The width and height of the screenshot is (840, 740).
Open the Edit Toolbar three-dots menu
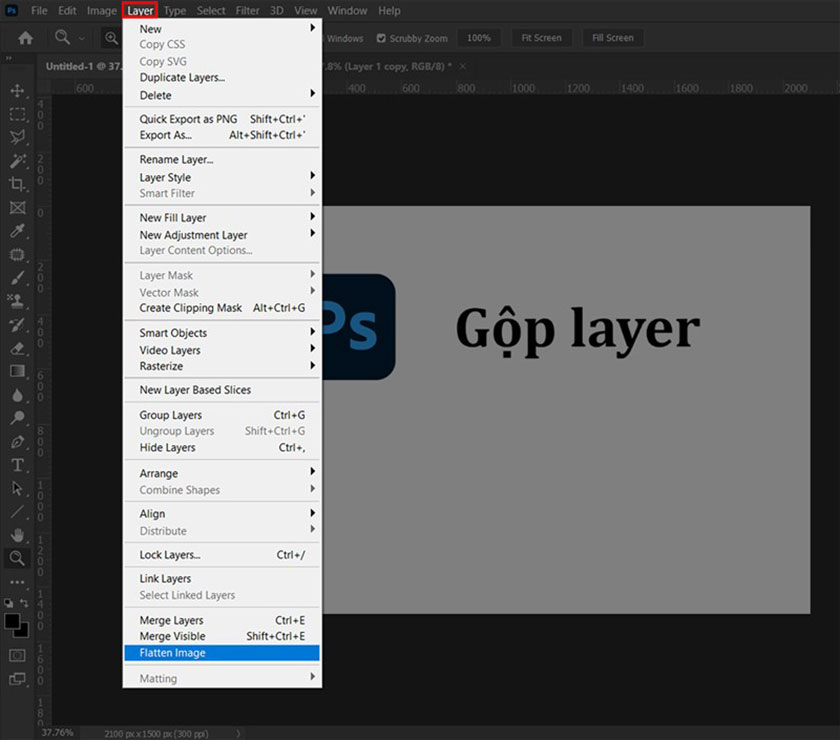pyautogui.click(x=17, y=582)
